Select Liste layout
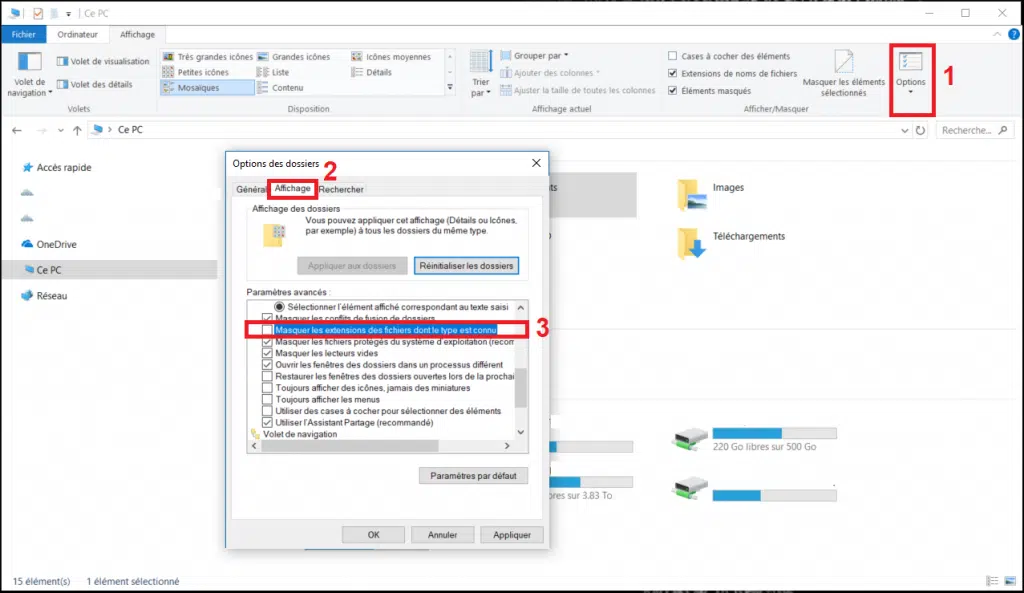The width and height of the screenshot is (1024, 593). [273, 72]
